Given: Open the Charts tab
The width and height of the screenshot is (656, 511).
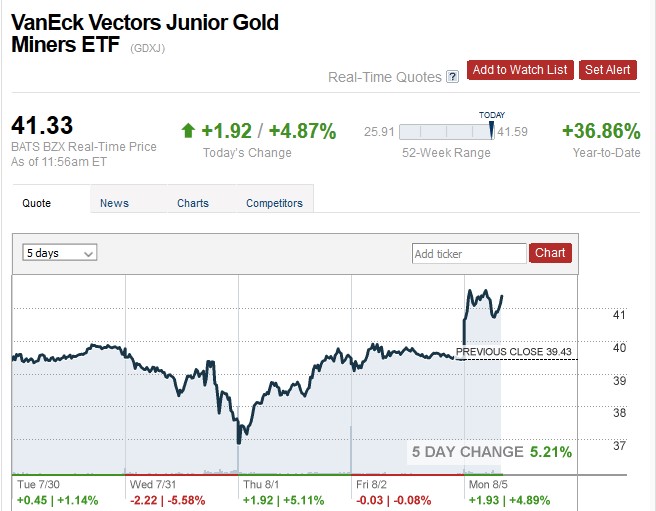Looking at the screenshot, I should pos(193,203).
